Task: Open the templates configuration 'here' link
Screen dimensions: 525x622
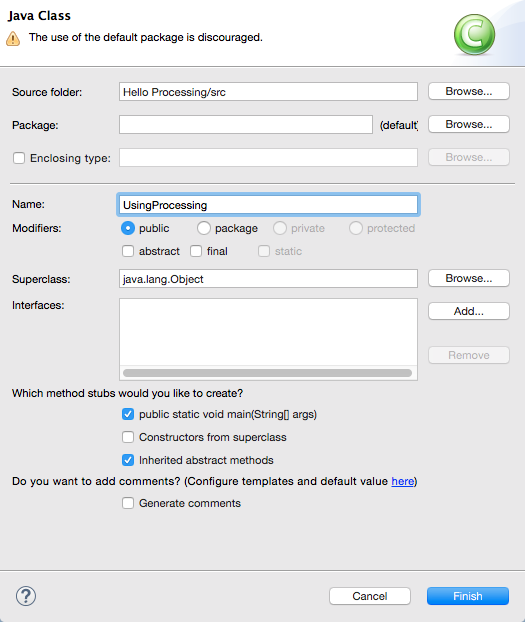Action: [402, 481]
